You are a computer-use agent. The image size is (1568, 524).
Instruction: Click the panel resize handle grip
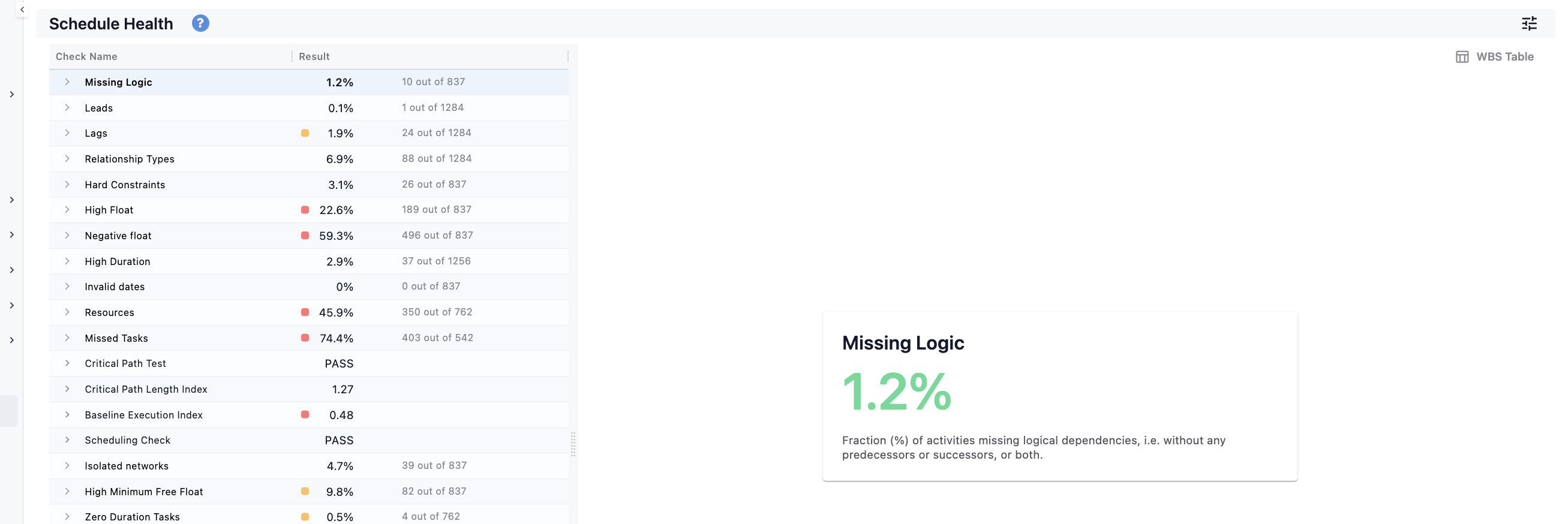(573, 444)
